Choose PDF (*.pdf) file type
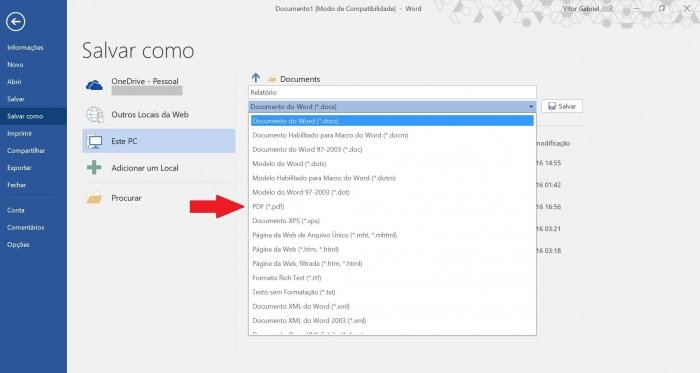The image size is (700, 373). point(392,207)
